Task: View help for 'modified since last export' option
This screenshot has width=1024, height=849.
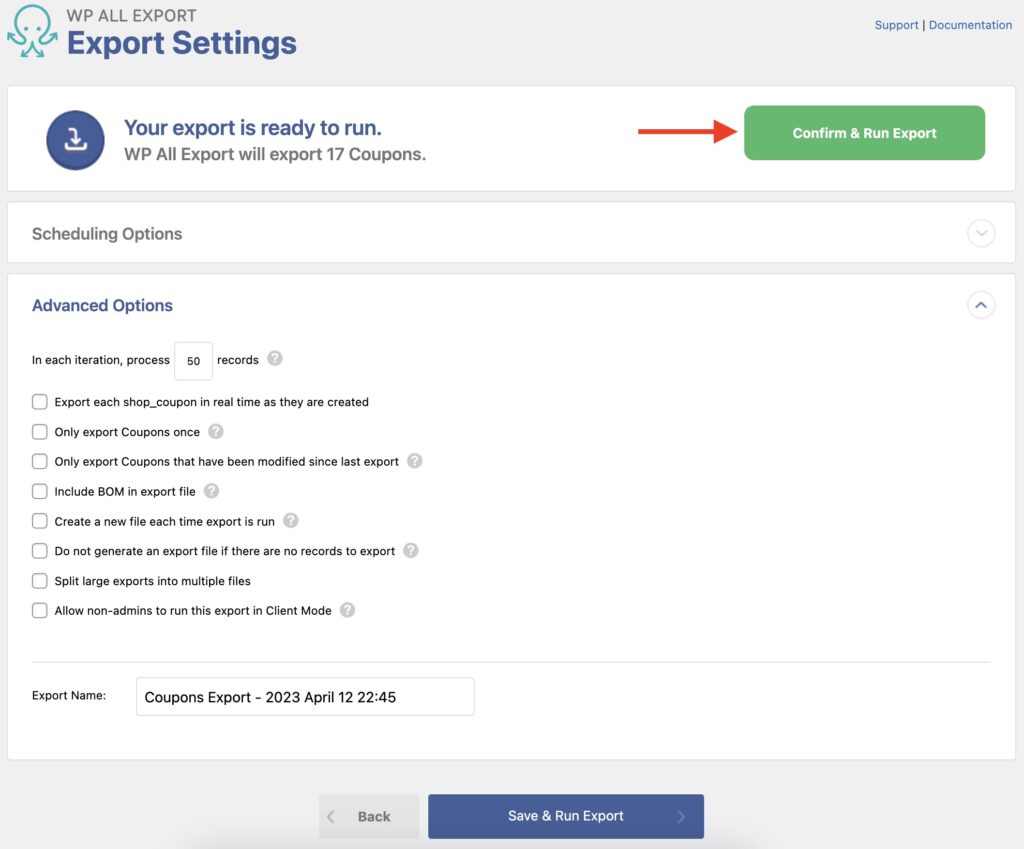Action: pyautogui.click(x=413, y=462)
